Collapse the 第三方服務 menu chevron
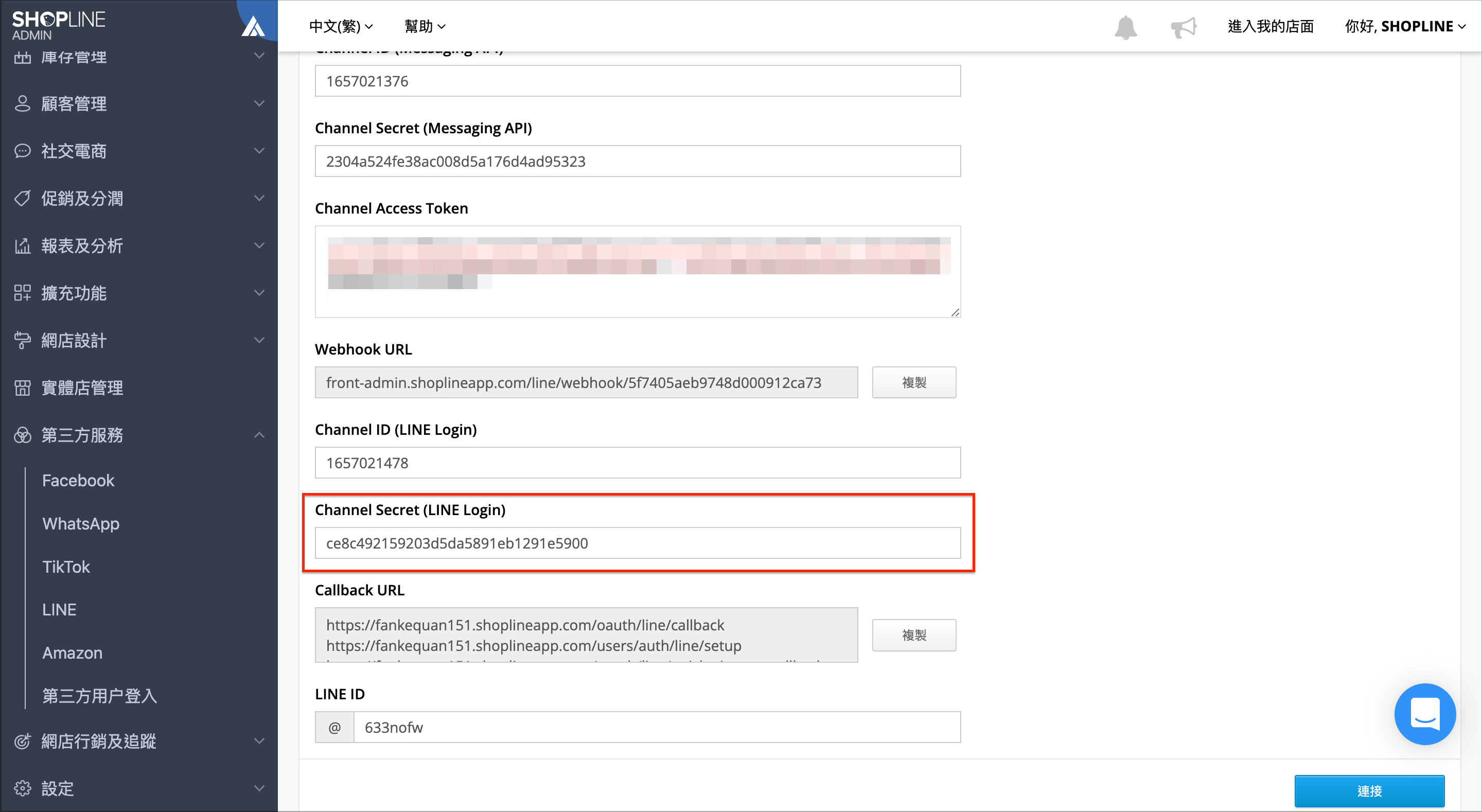Viewport: 1482px width, 812px height. [x=259, y=435]
